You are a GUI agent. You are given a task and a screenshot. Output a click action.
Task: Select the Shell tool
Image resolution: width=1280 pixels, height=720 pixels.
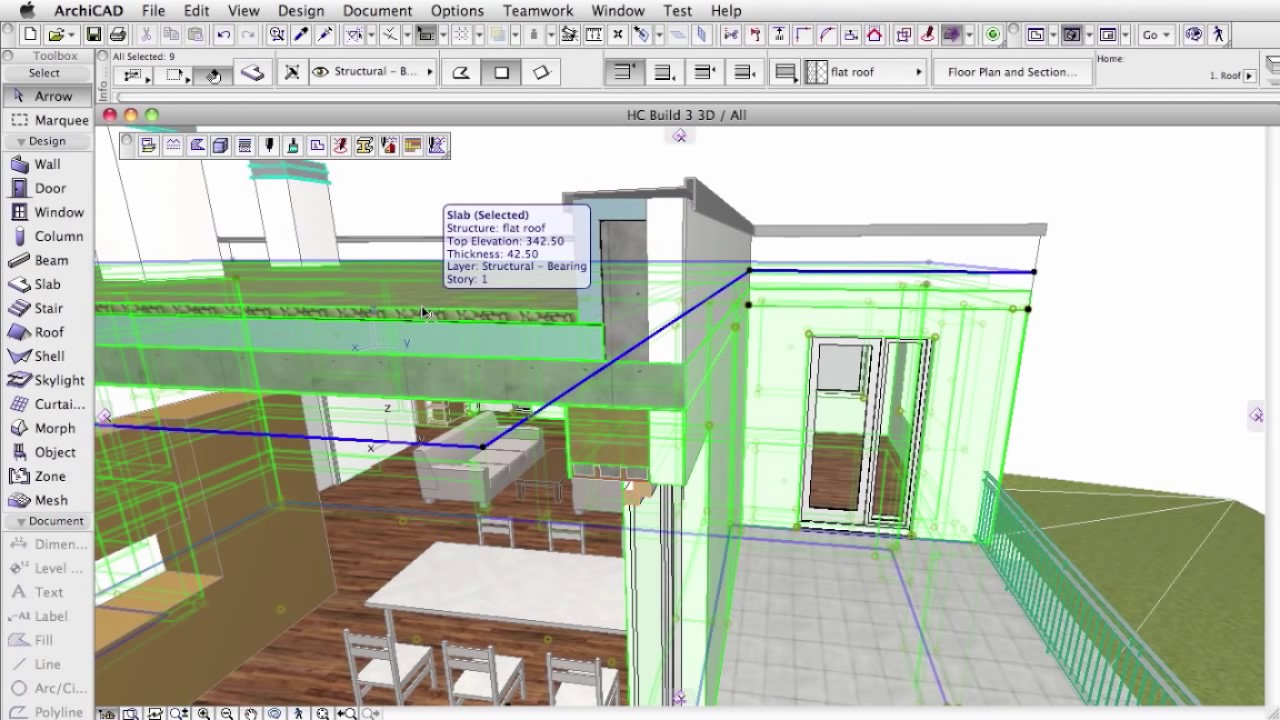47,356
